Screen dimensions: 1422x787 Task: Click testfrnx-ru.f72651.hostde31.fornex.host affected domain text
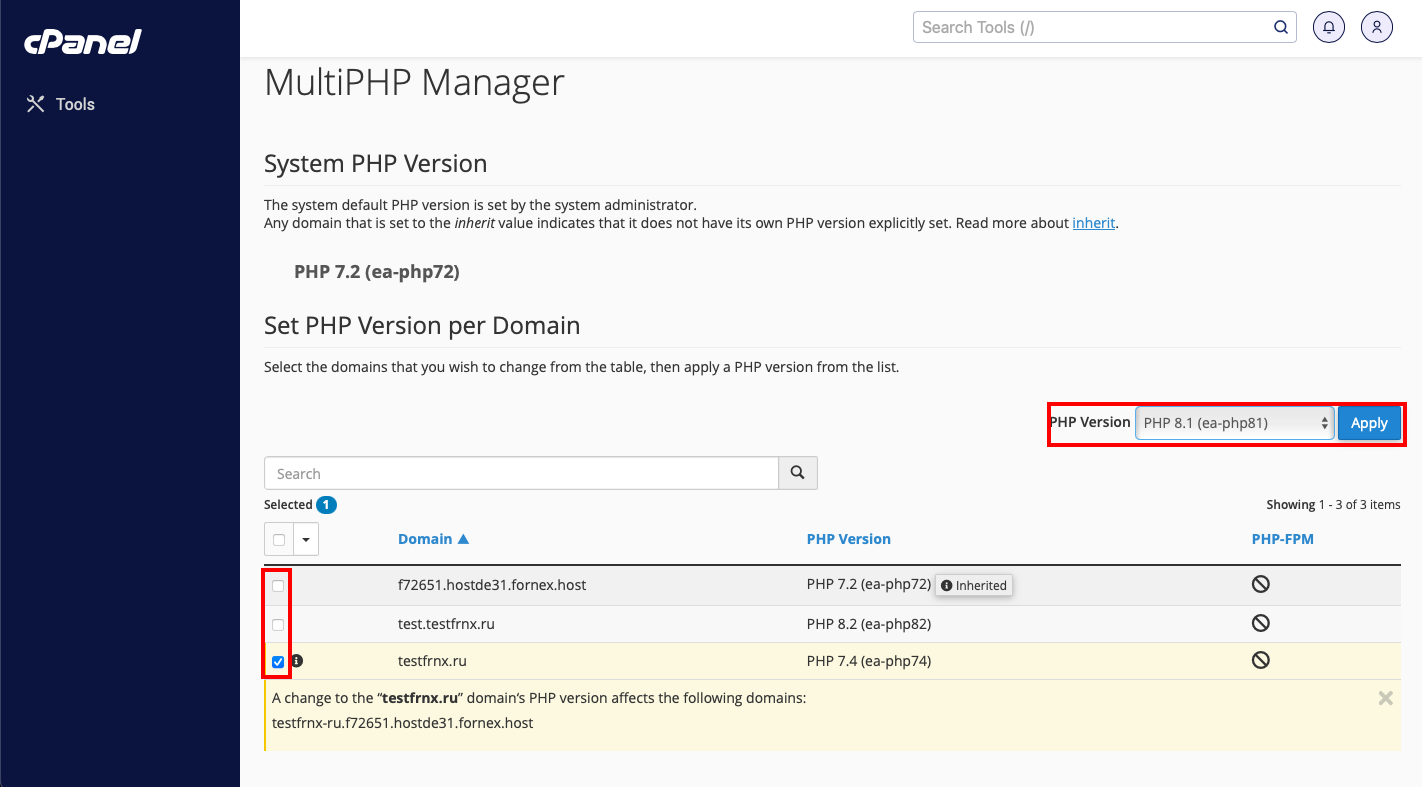click(x=403, y=722)
